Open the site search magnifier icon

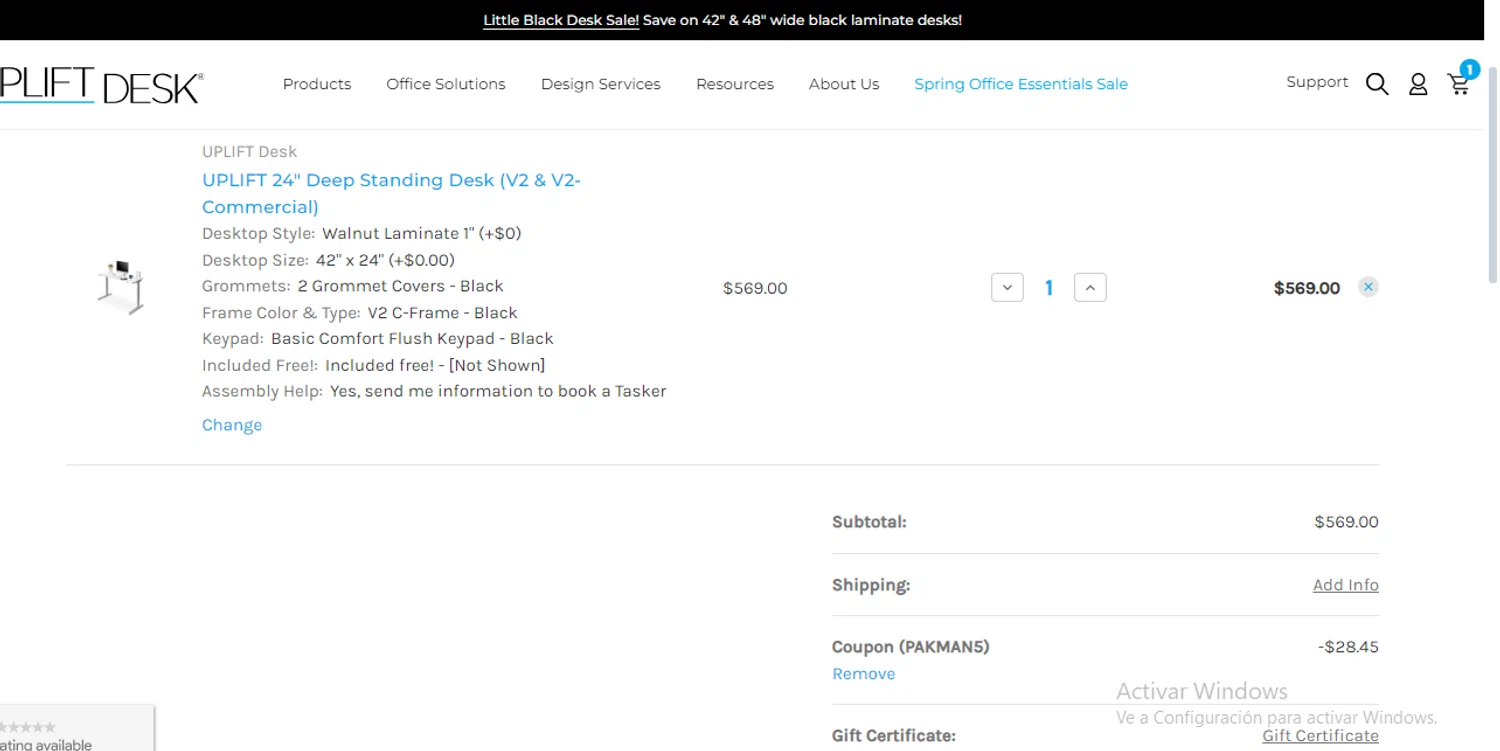coord(1377,84)
